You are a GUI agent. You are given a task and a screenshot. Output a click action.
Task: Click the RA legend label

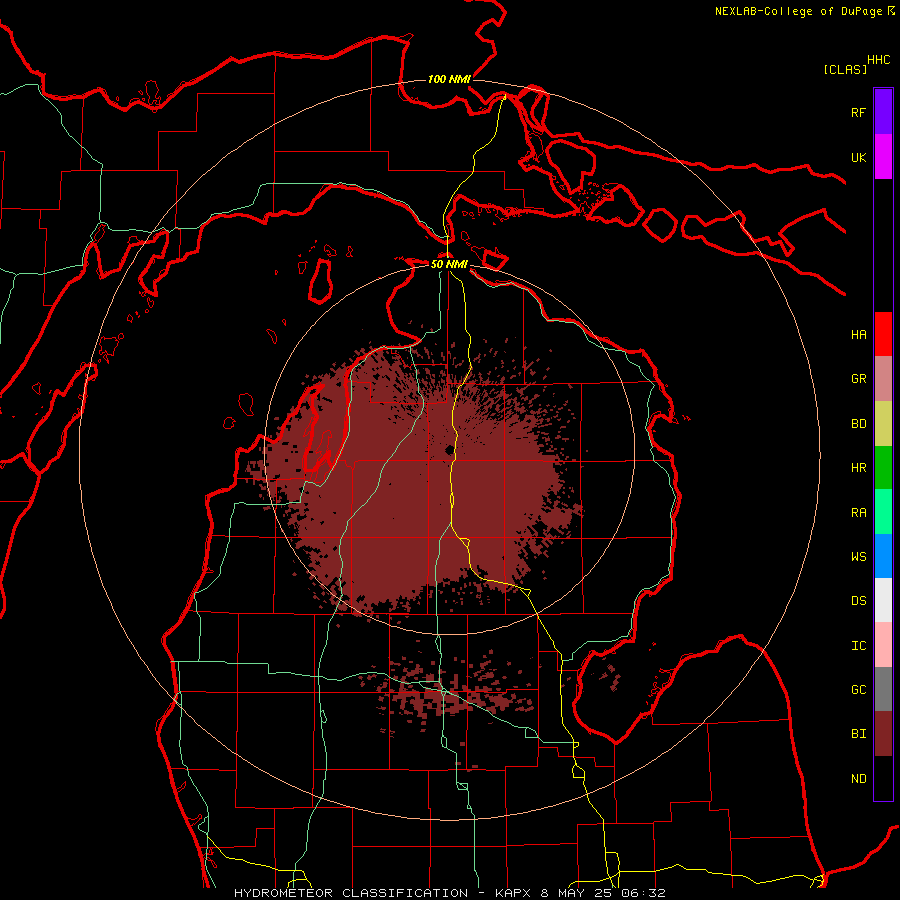click(x=858, y=512)
